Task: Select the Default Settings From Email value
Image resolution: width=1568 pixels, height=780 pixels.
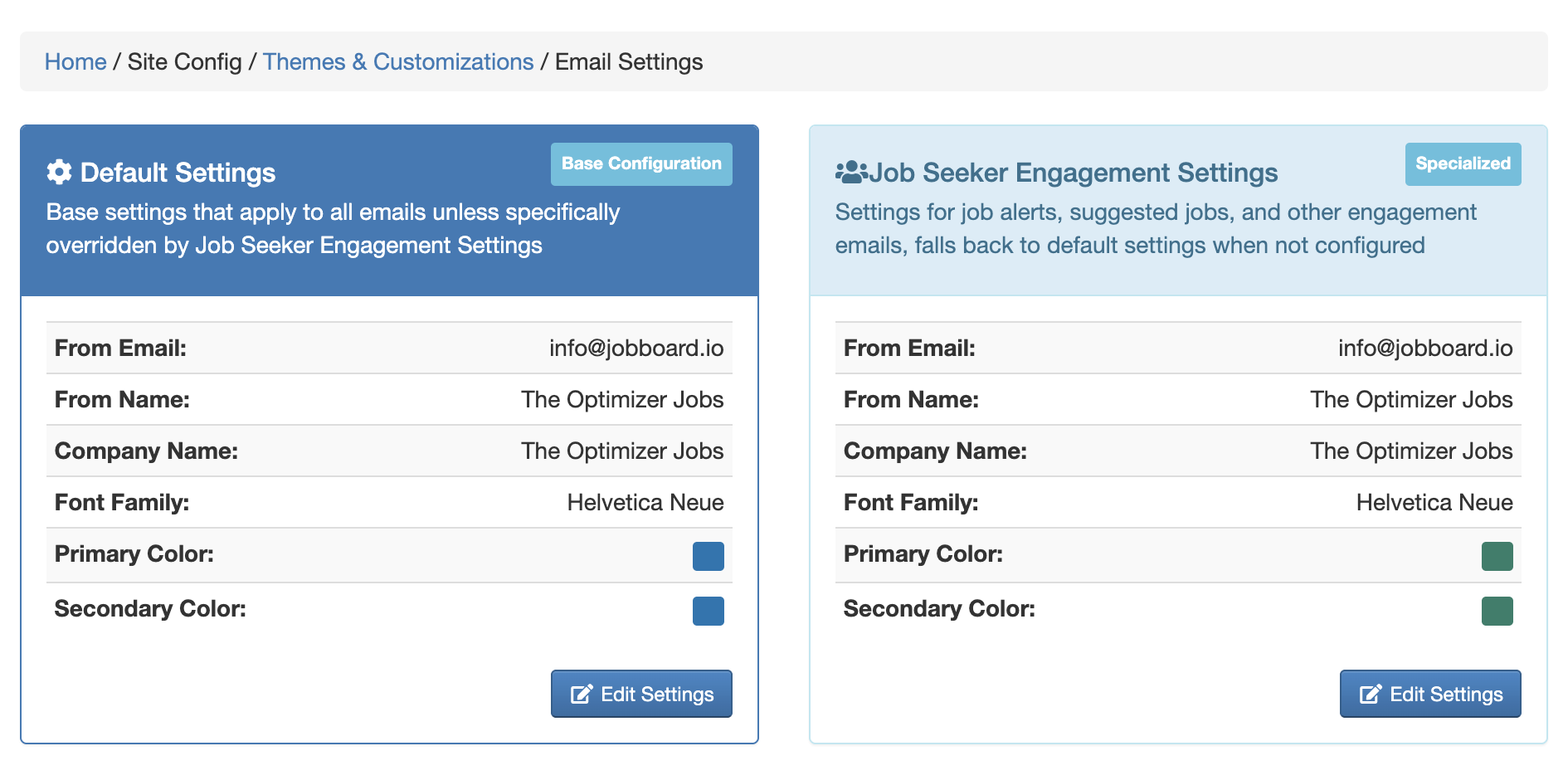Action: point(636,349)
